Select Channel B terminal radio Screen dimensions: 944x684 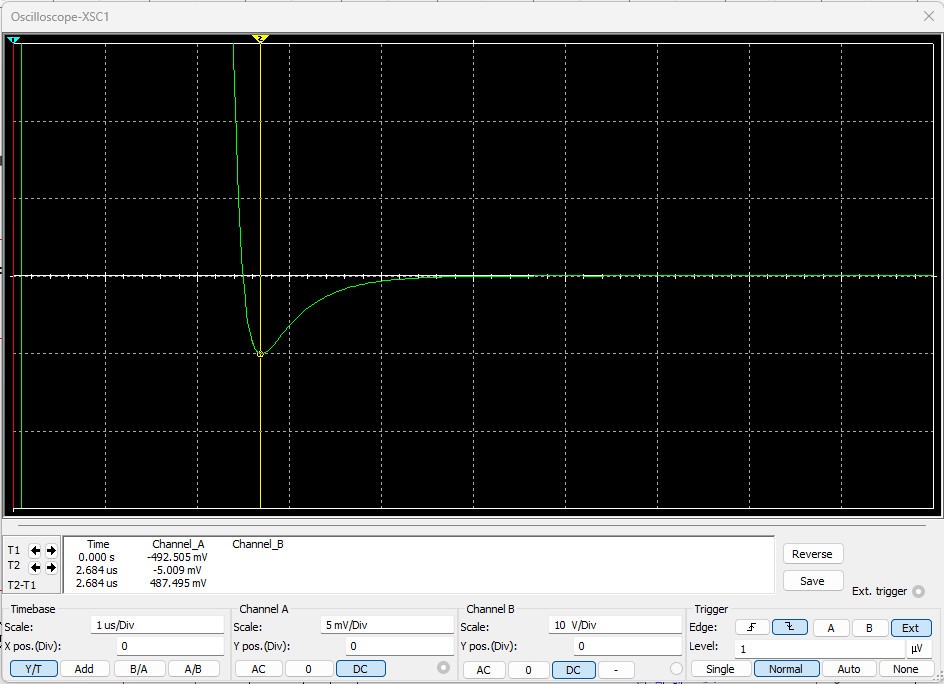point(676,669)
